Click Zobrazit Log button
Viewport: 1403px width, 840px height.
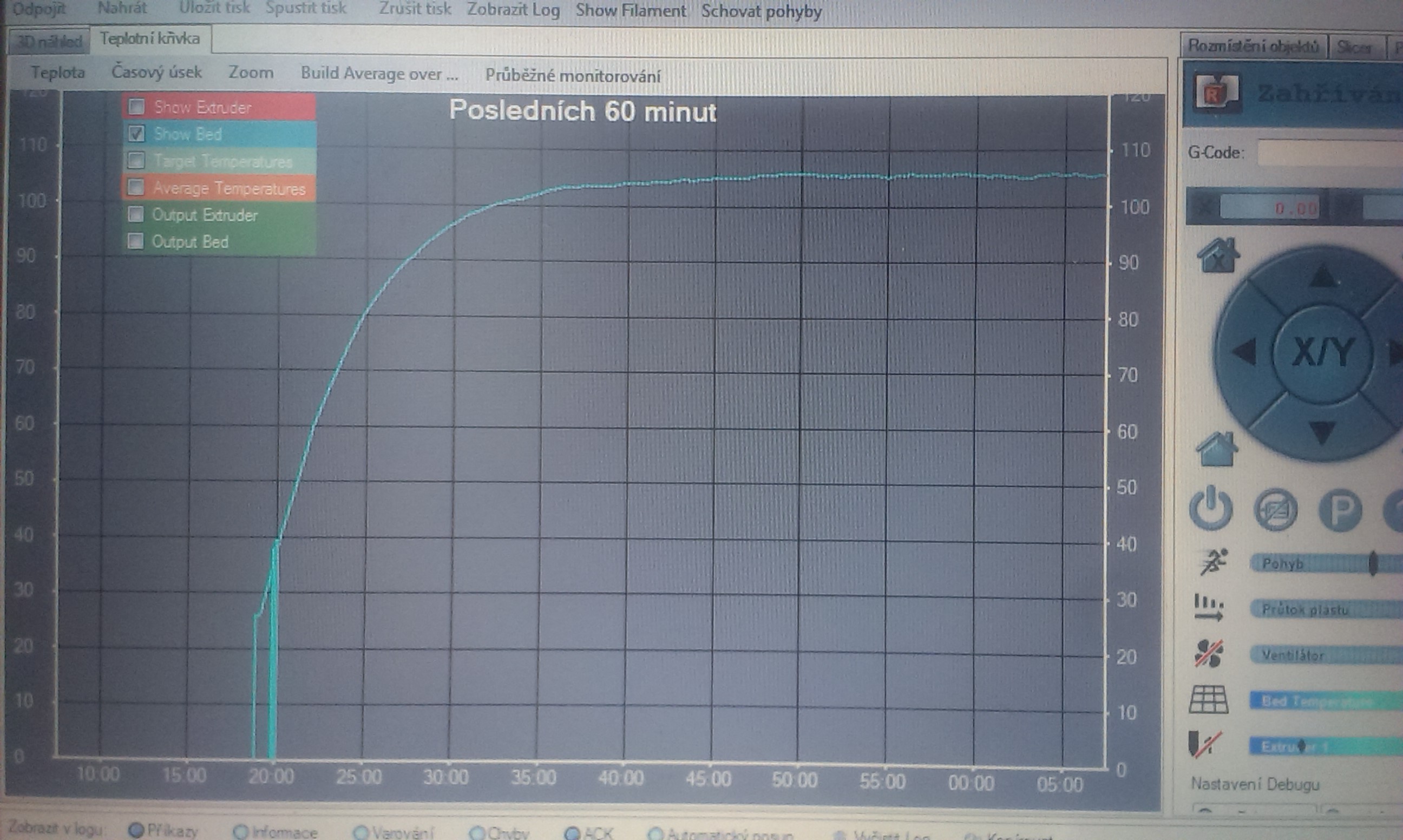click(513, 10)
